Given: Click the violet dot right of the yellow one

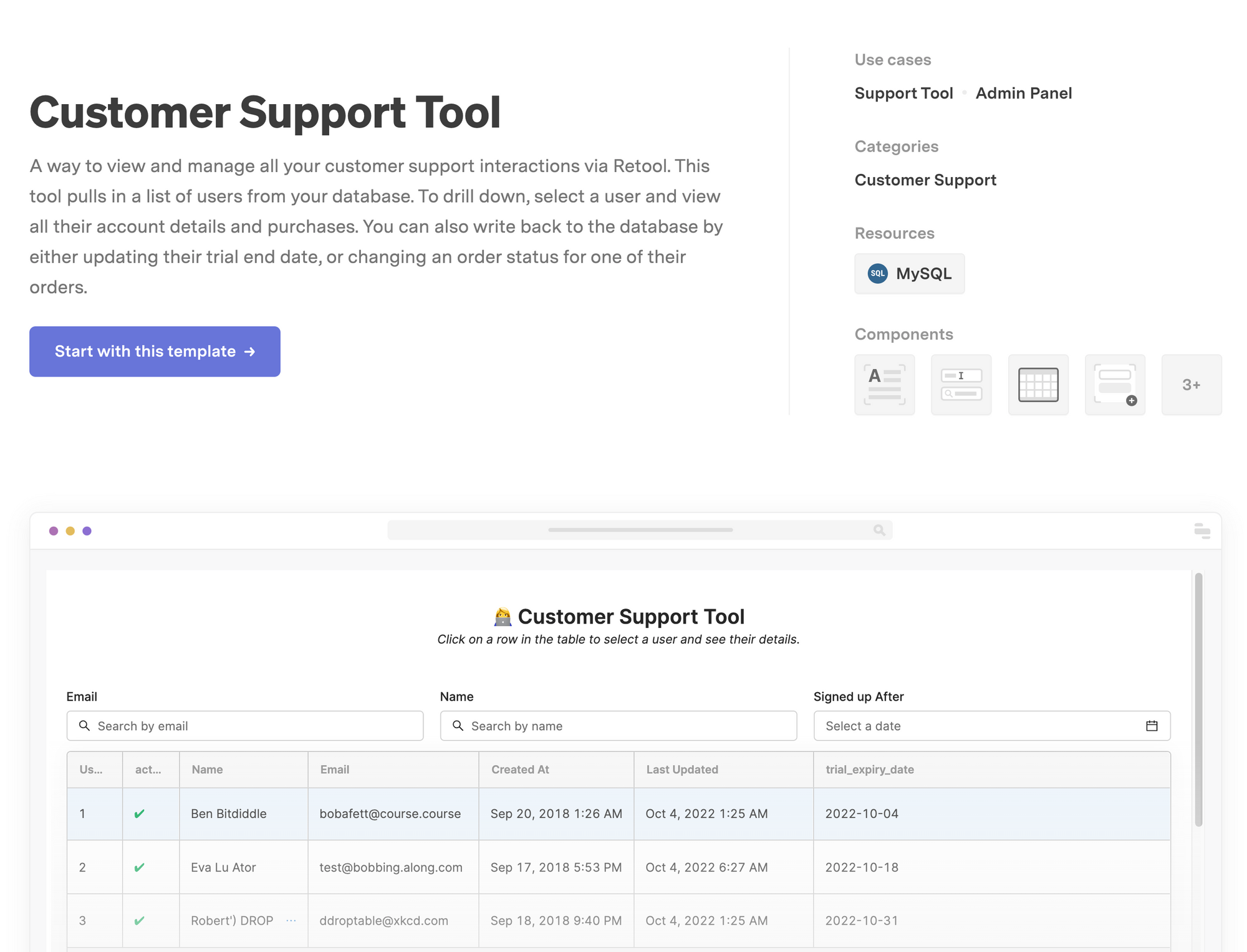Looking at the screenshot, I should pos(87,531).
